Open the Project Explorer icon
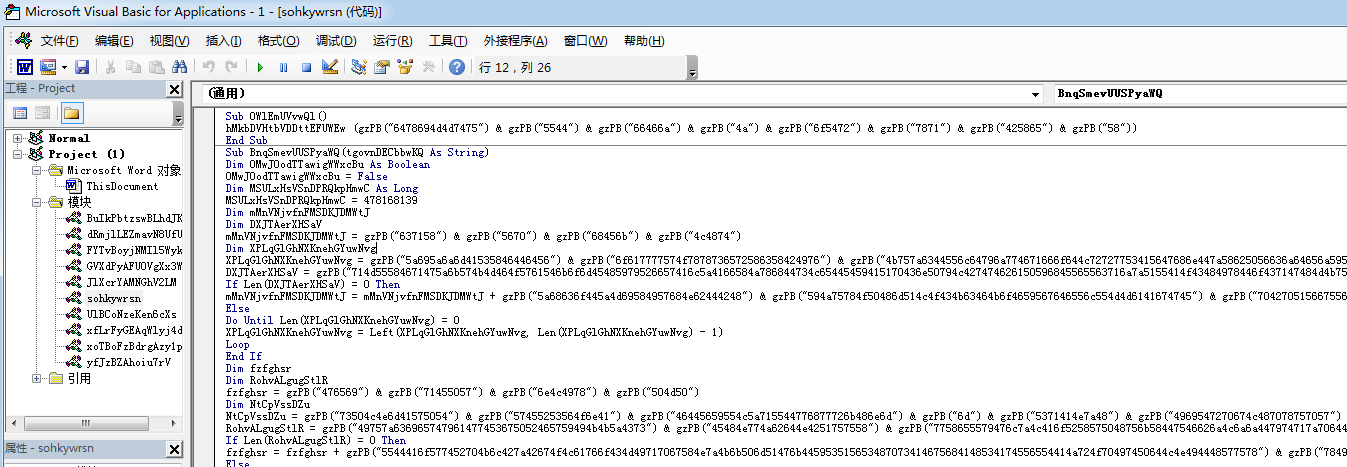The height and width of the screenshot is (467, 1347). pos(359,67)
